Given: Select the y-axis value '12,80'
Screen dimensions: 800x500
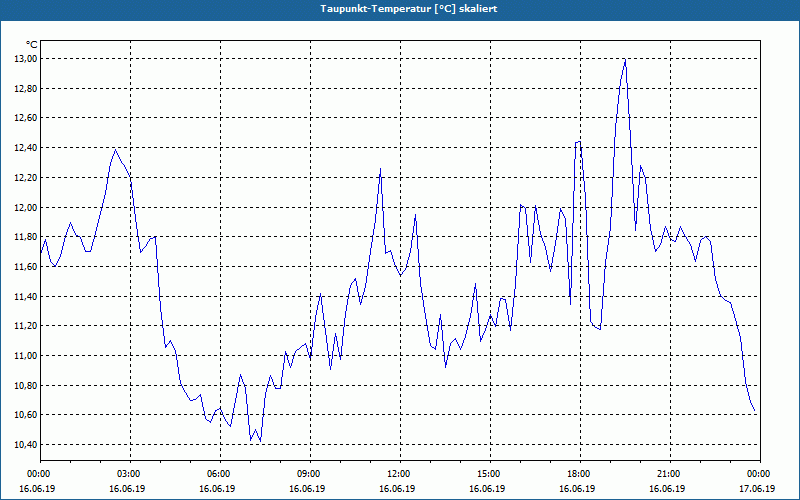Looking at the screenshot, I should pyautogui.click(x=26, y=88).
